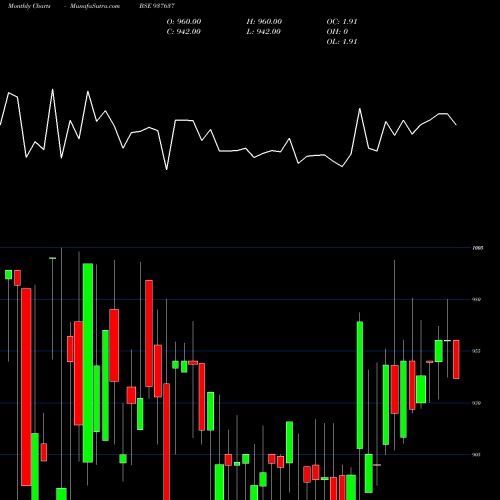Click the 930 price axis label
The width and height of the screenshot is (500, 500).
coord(477,403)
